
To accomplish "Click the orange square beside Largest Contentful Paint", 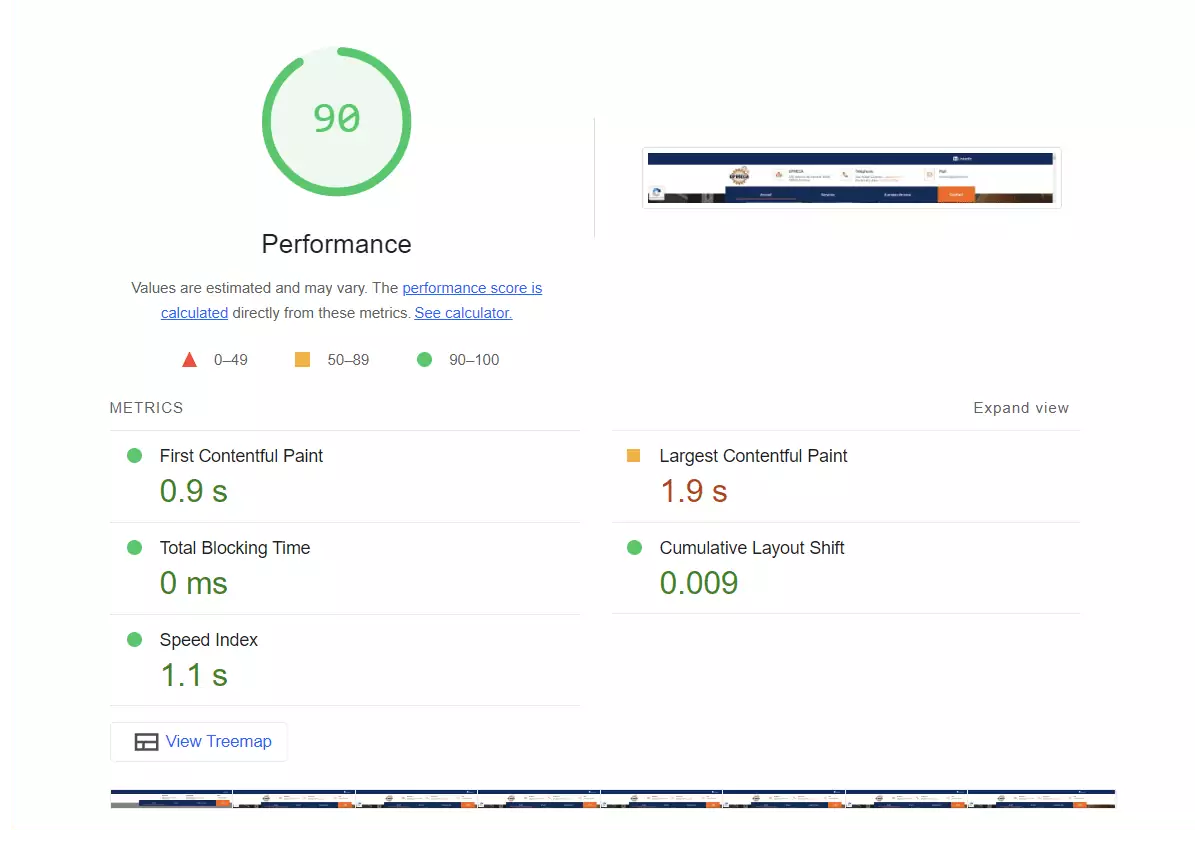I will click(633, 456).
